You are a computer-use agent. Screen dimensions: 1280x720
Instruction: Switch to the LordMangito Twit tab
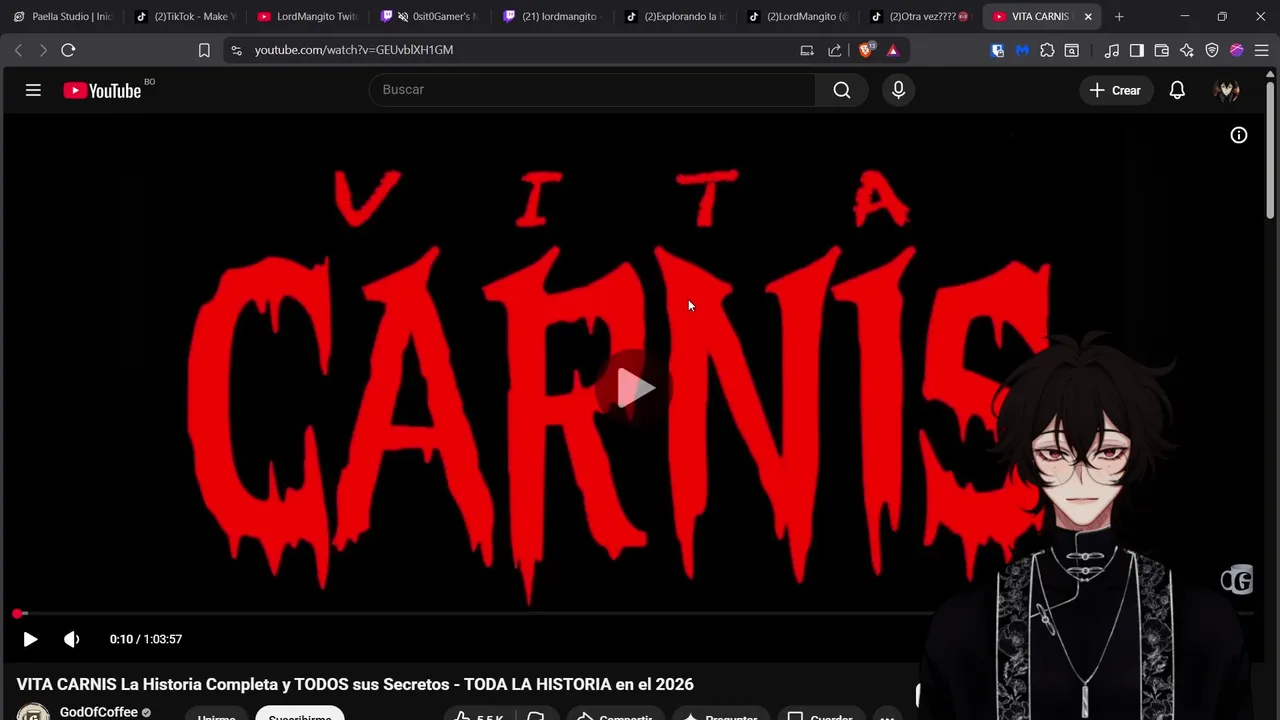click(x=308, y=17)
